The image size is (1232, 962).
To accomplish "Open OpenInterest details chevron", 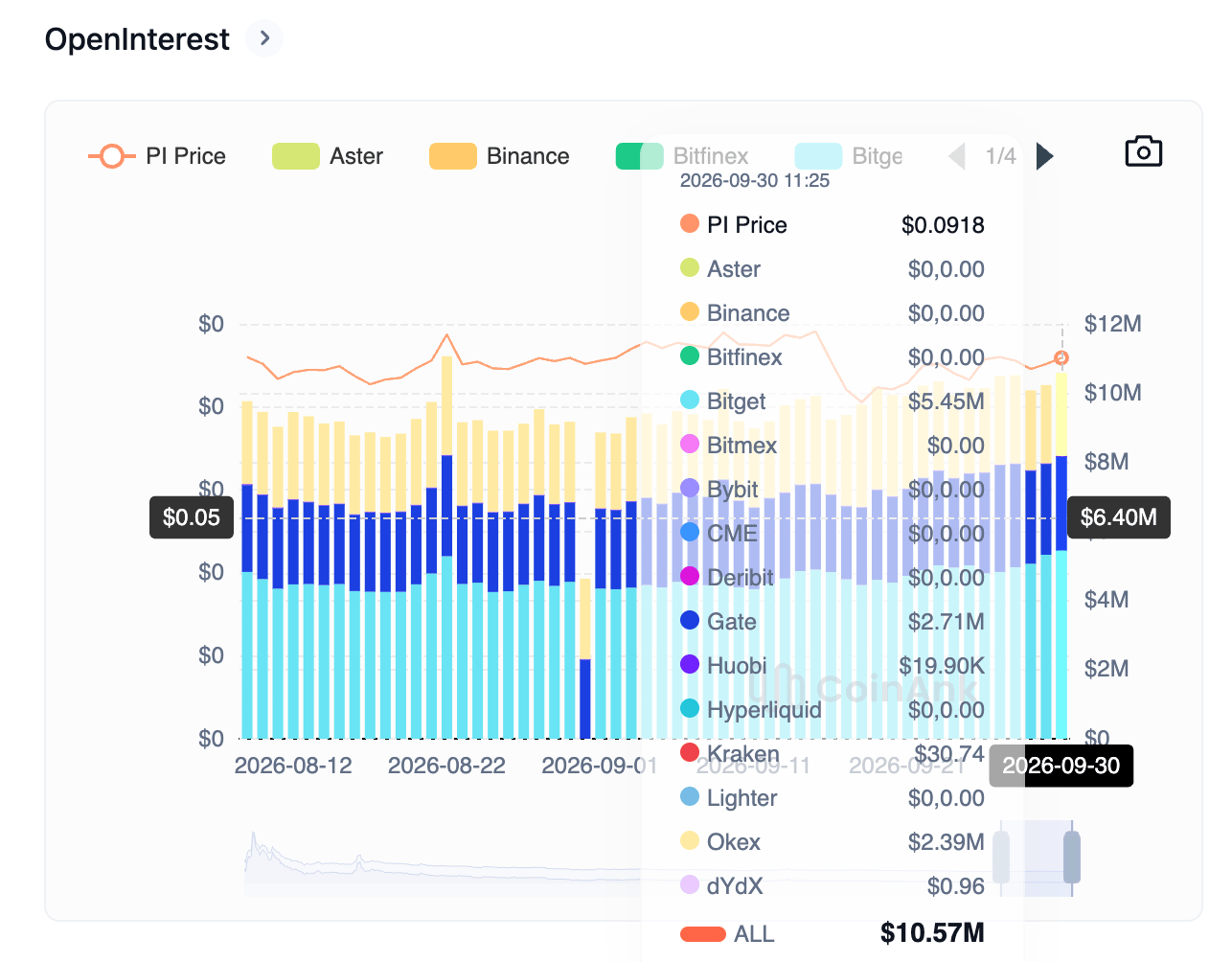I will [264, 38].
